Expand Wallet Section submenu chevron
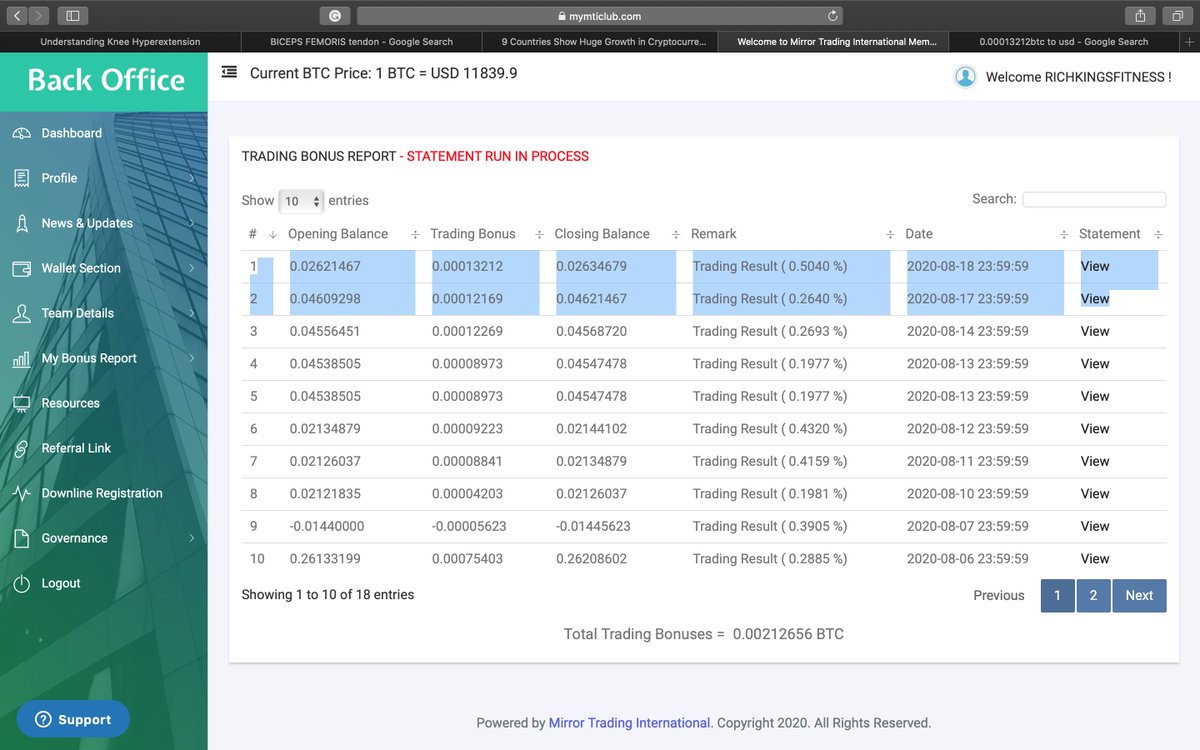The width and height of the screenshot is (1200, 750). click(191, 268)
